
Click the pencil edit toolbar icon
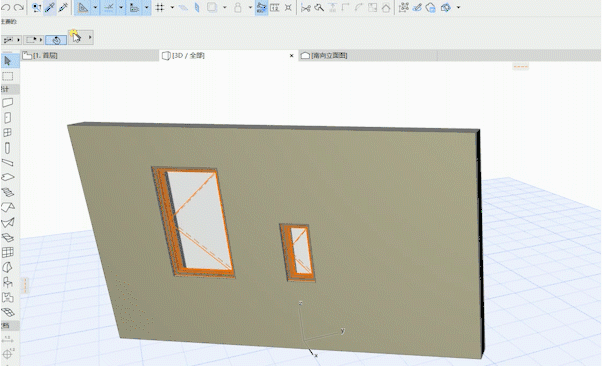click(x=417, y=7)
